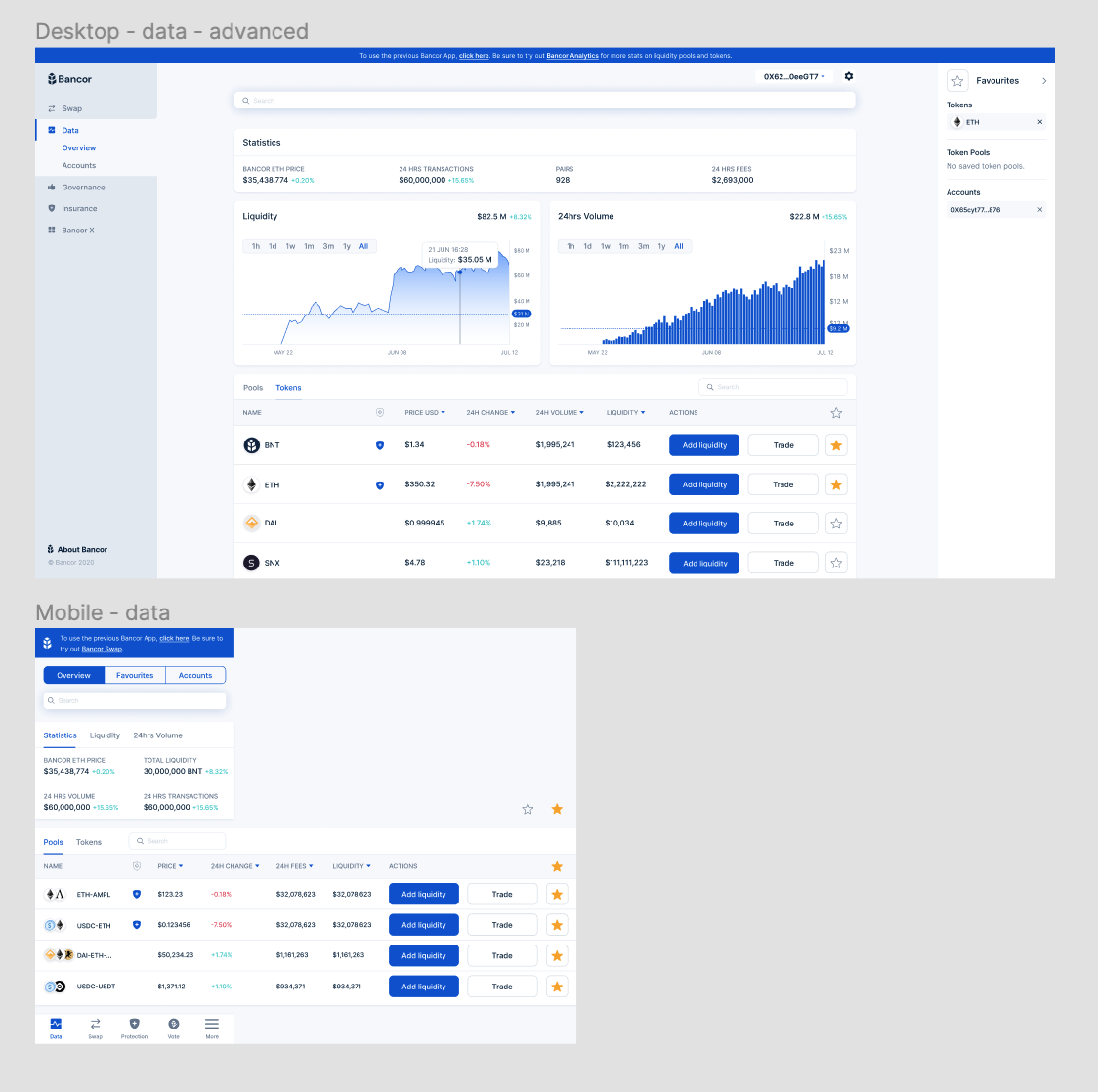
Task: Click the $9.2M marker on Volume chart
Action: pyautogui.click(x=838, y=328)
